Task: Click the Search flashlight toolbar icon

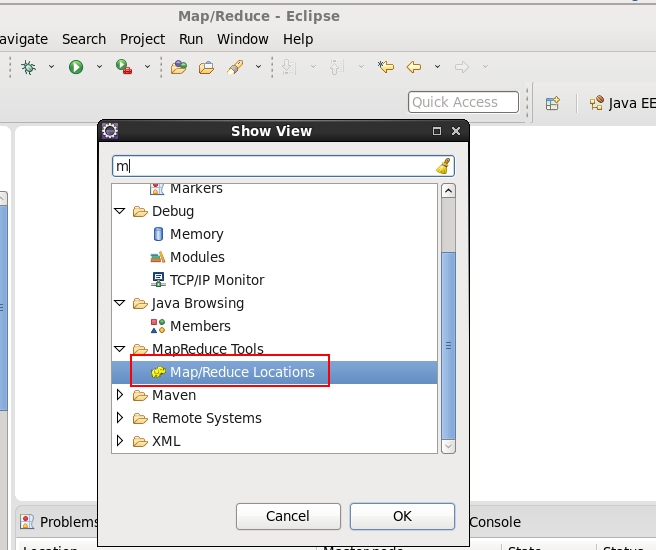Action: [235, 67]
